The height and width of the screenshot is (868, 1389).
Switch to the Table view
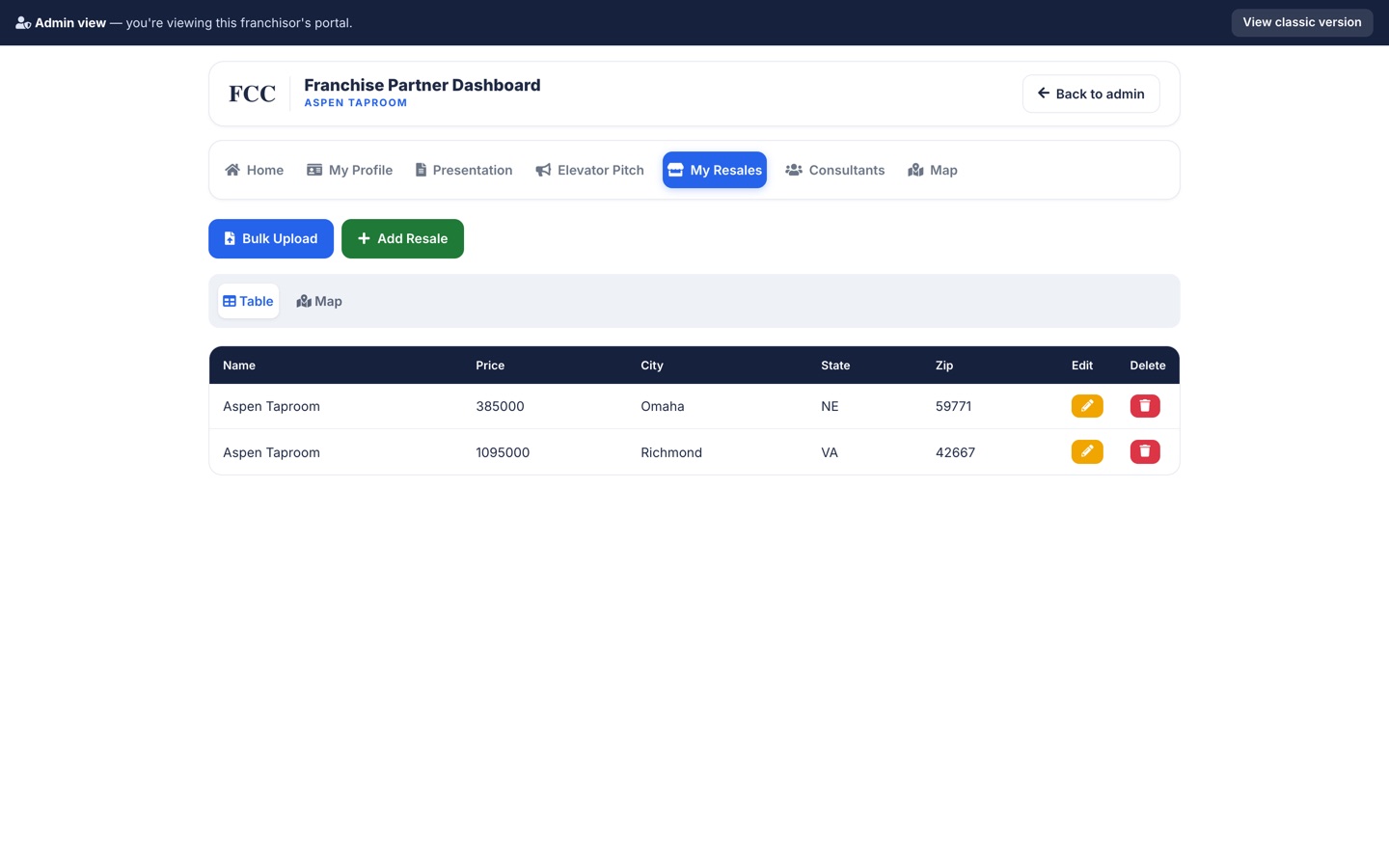248,301
